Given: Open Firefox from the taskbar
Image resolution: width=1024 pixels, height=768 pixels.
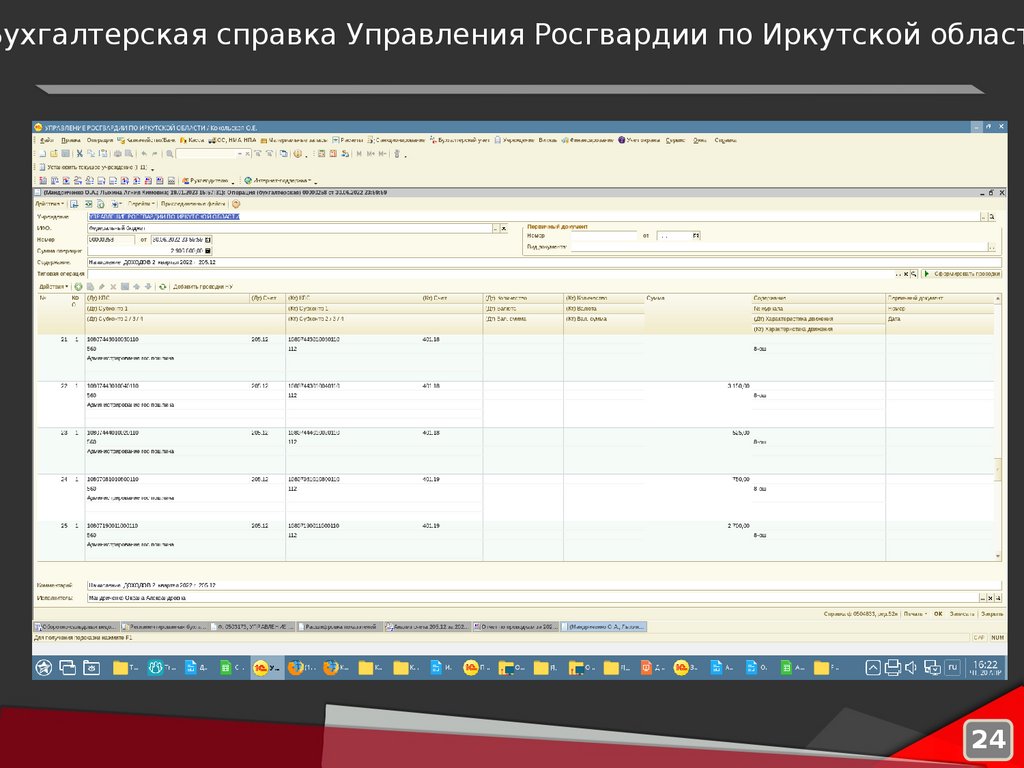Looking at the screenshot, I should (295, 667).
